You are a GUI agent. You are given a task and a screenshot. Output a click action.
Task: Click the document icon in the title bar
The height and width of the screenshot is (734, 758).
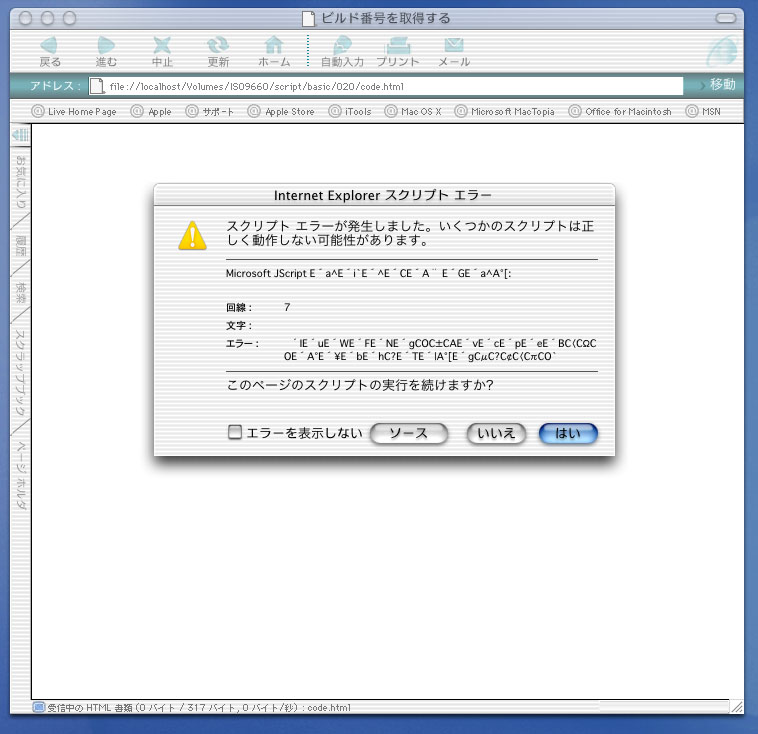[308, 18]
